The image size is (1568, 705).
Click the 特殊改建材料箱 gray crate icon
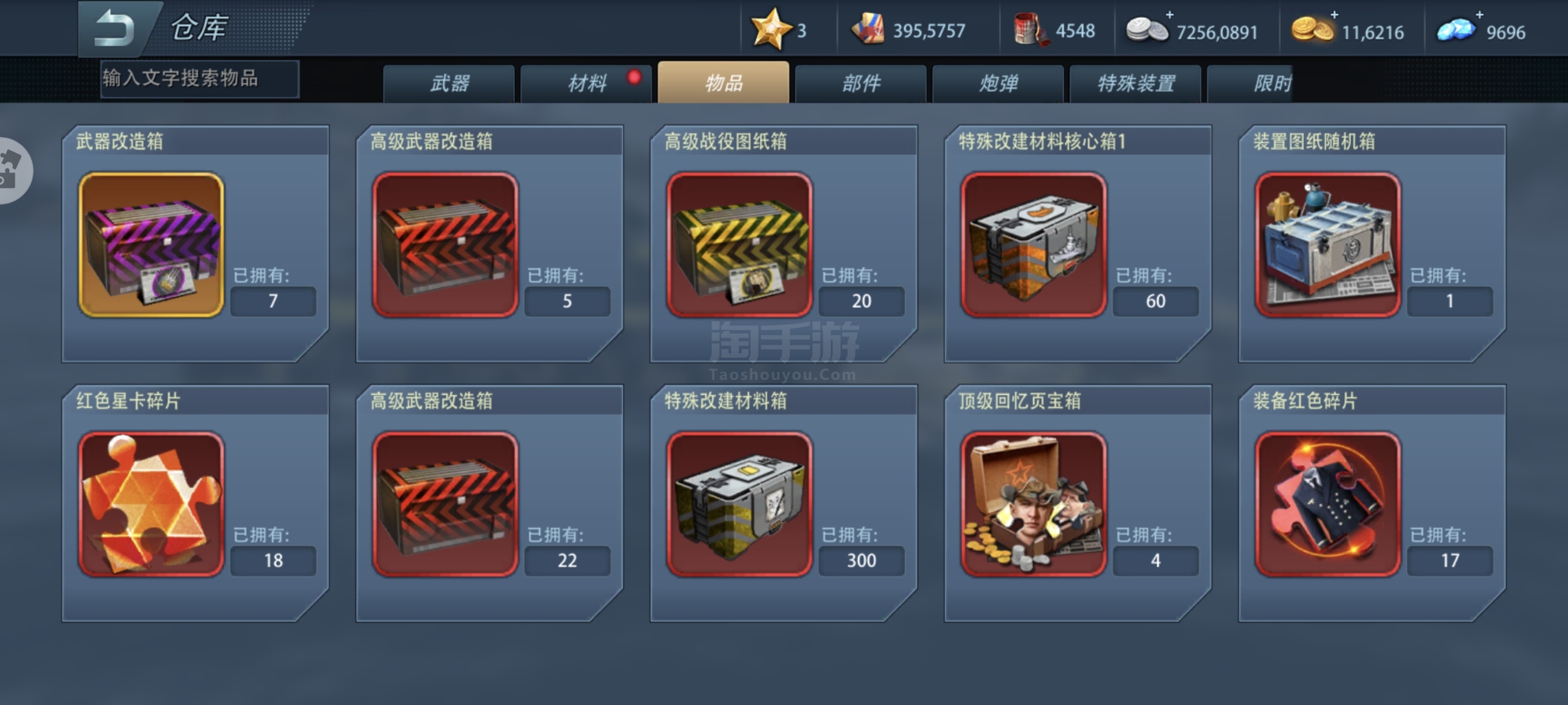point(739,504)
